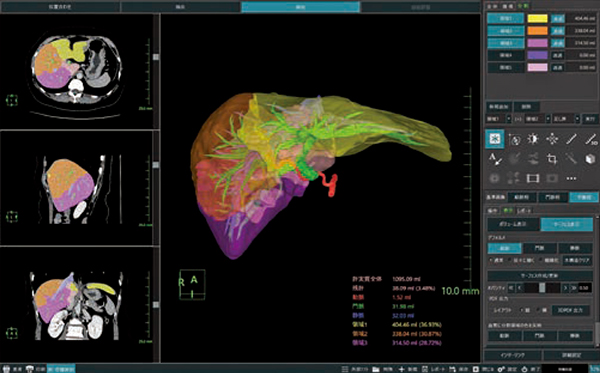Screen dimensions: 600x373
Task: Click the plus add icon in bottom bar
Action: pyautogui.click(x=401, y=369)
